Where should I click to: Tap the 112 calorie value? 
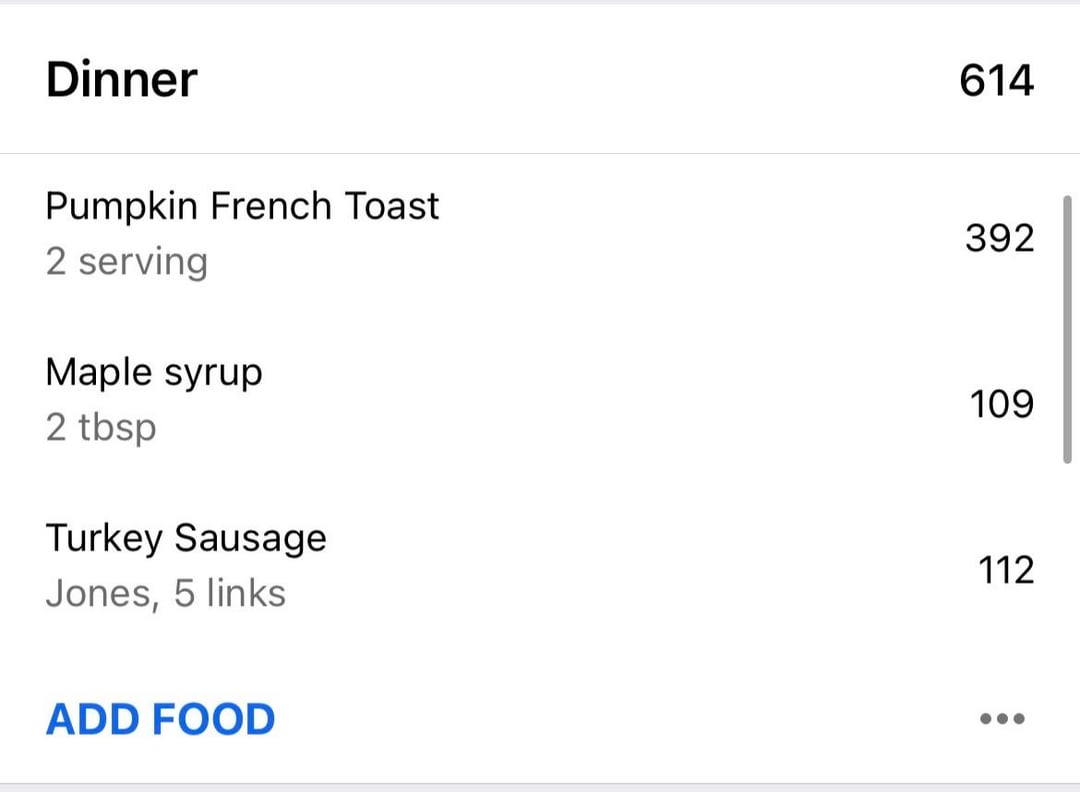(x=1005, y=570)
